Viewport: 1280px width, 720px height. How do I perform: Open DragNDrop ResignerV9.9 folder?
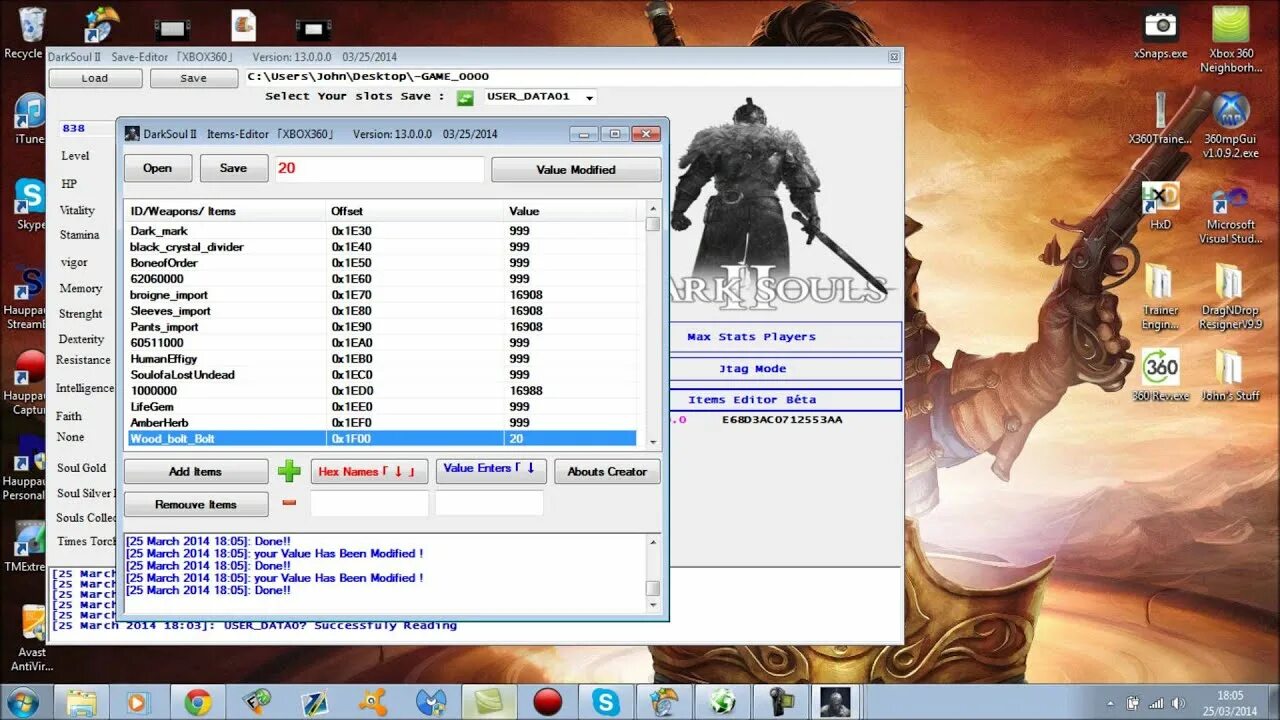pos(1231,297)
